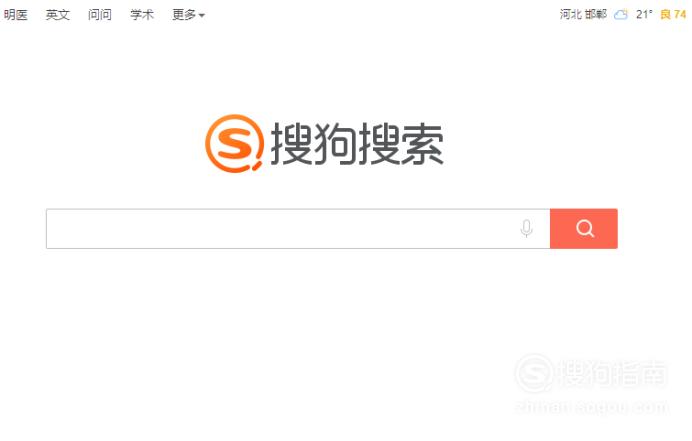
Task: Go to the 英文 search tab
Action: click(x=58, y=15)
